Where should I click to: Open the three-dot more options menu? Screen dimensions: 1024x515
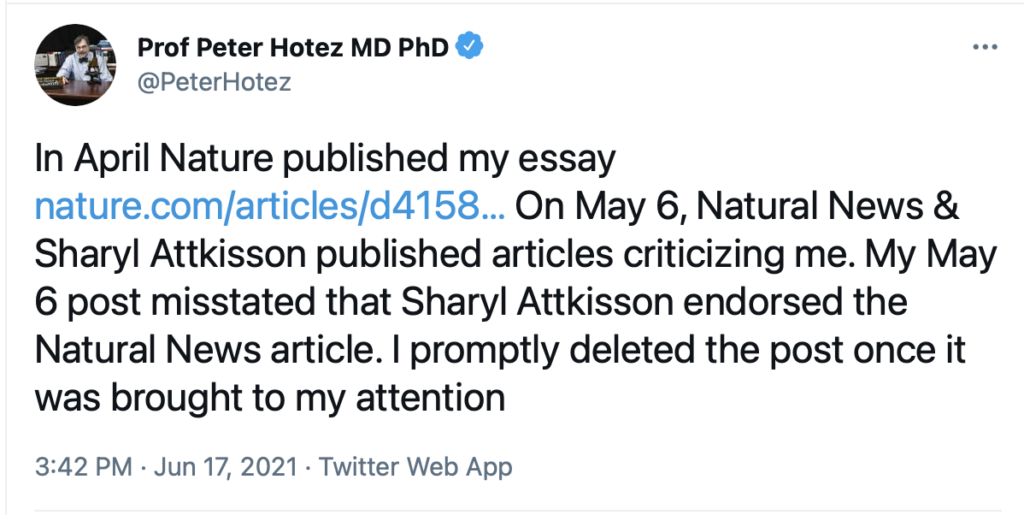(985, 48)
